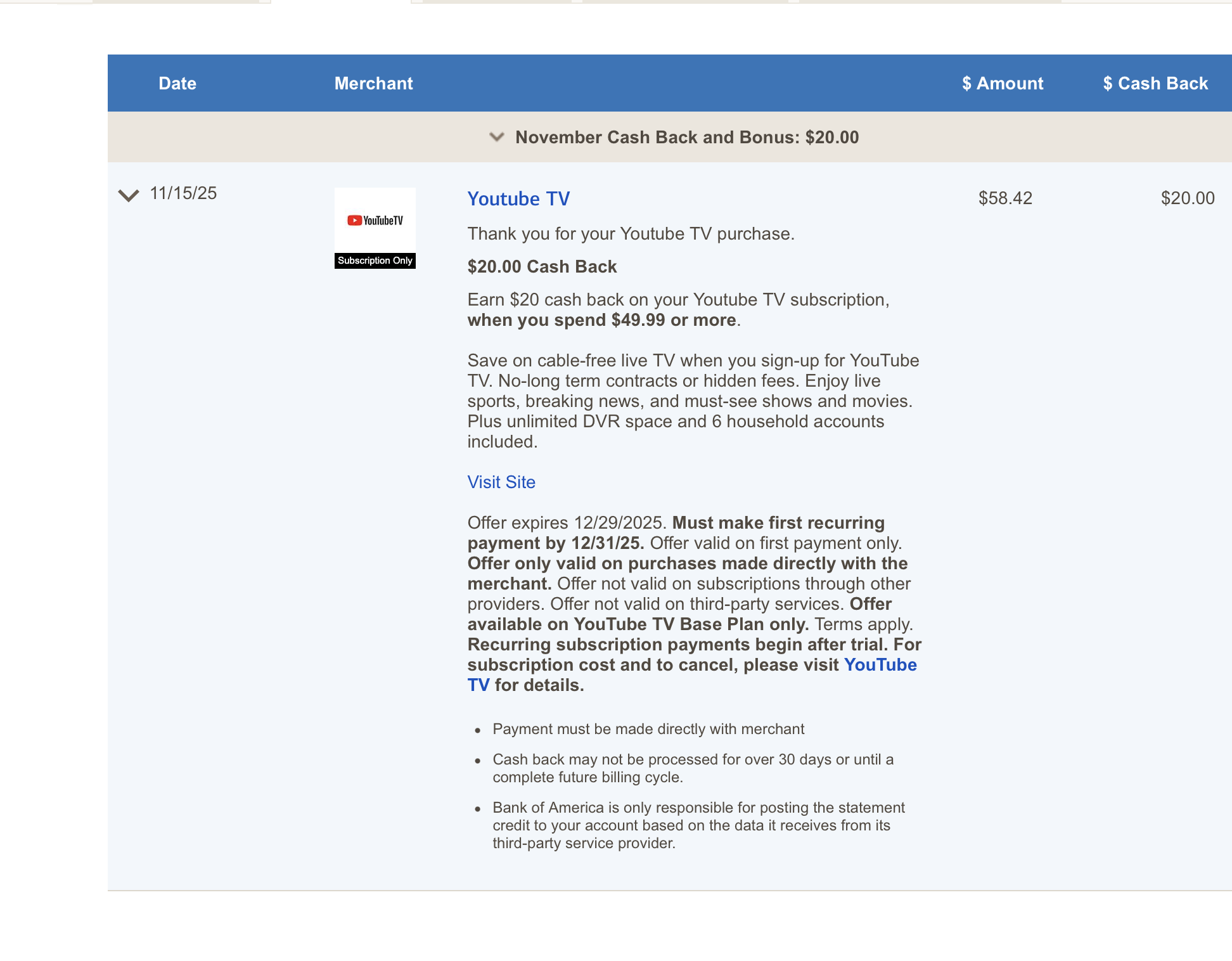Viewport: 1232px width, 961px height.
Task: Click 'Offer expires 12/29/2025' text
Action: click(567, 523)
